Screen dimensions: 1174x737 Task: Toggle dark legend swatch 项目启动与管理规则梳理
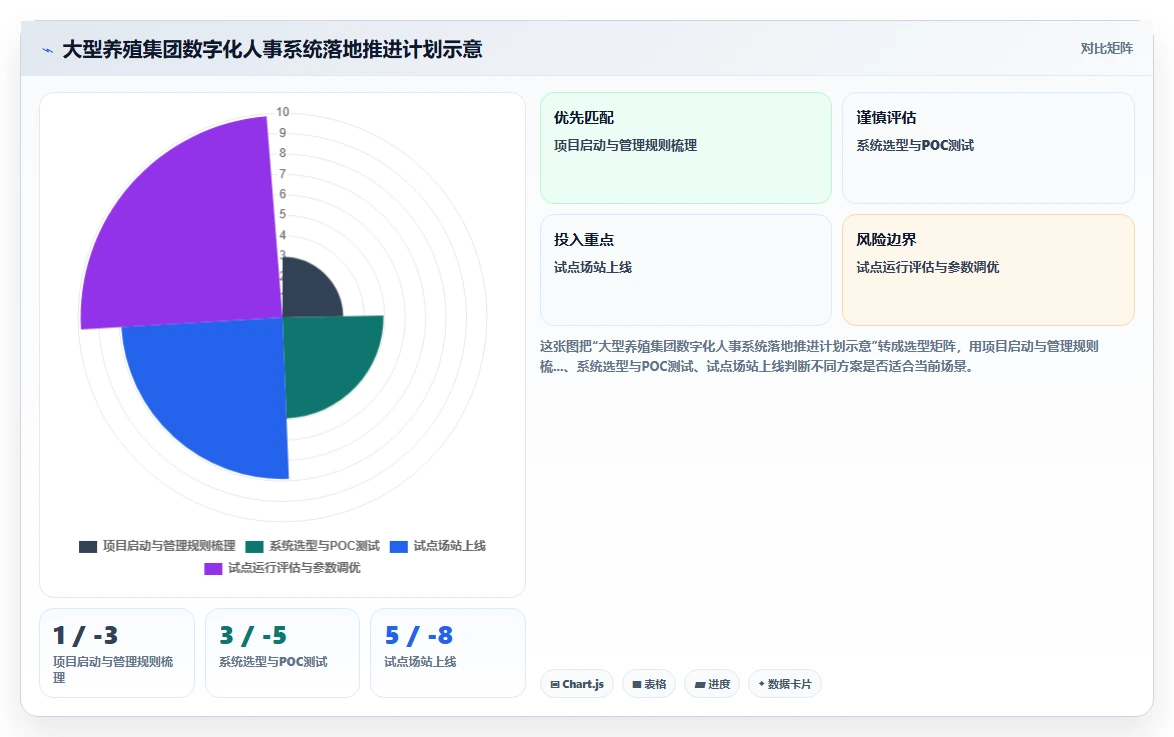coord(88,547)
